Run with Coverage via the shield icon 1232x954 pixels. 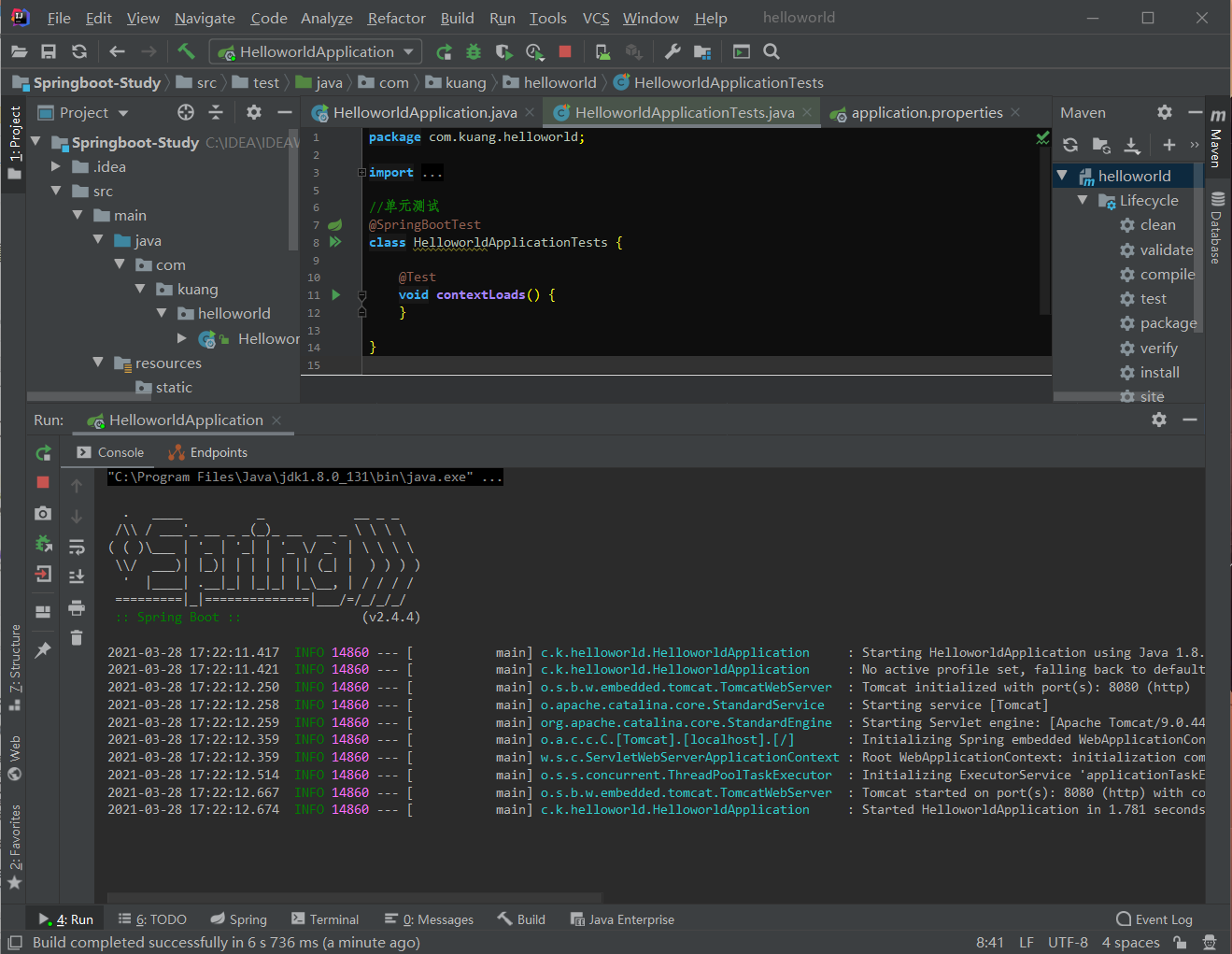(503, 51)
